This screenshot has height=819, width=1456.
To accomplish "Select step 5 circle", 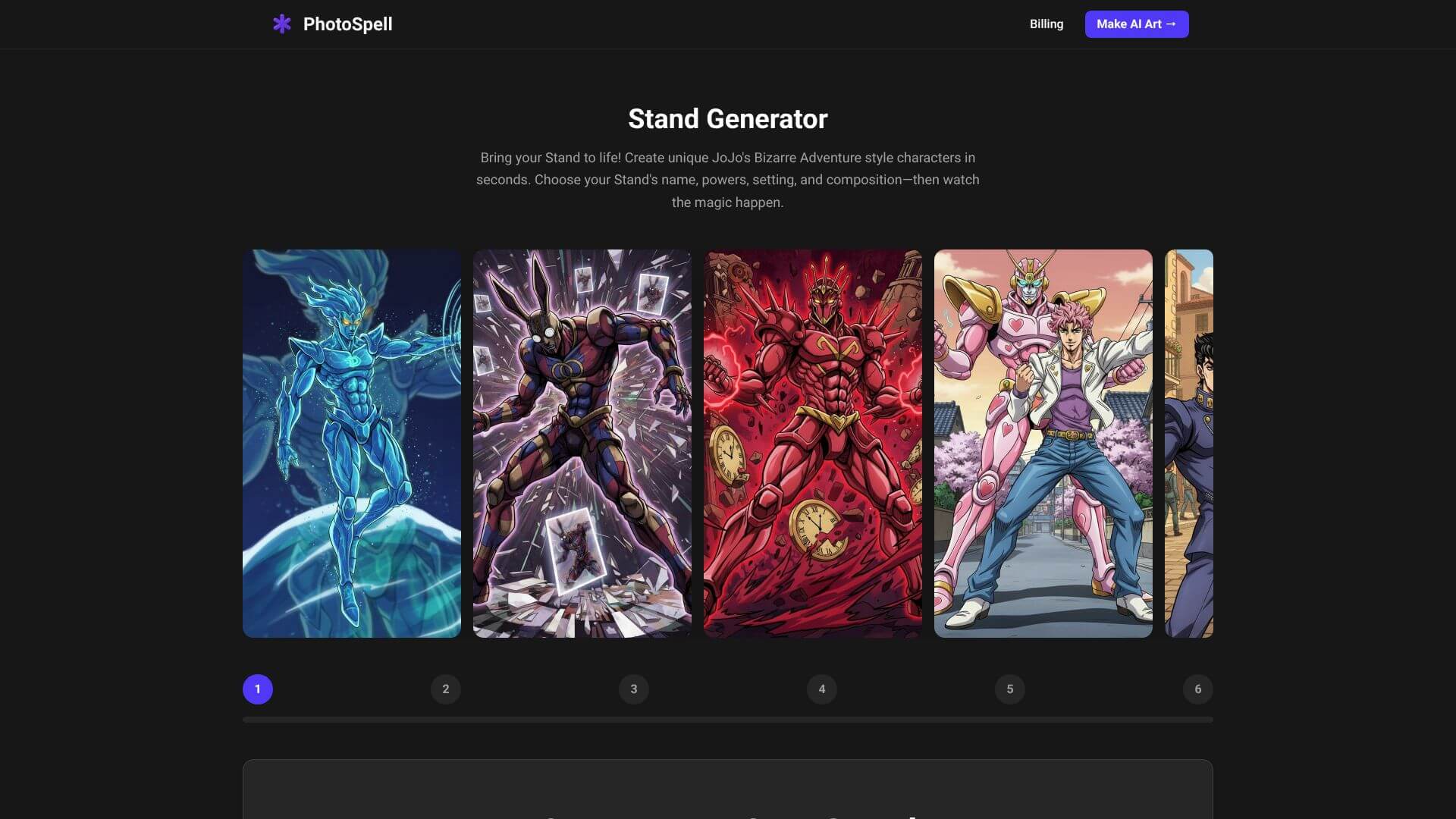I will 1010,689.
